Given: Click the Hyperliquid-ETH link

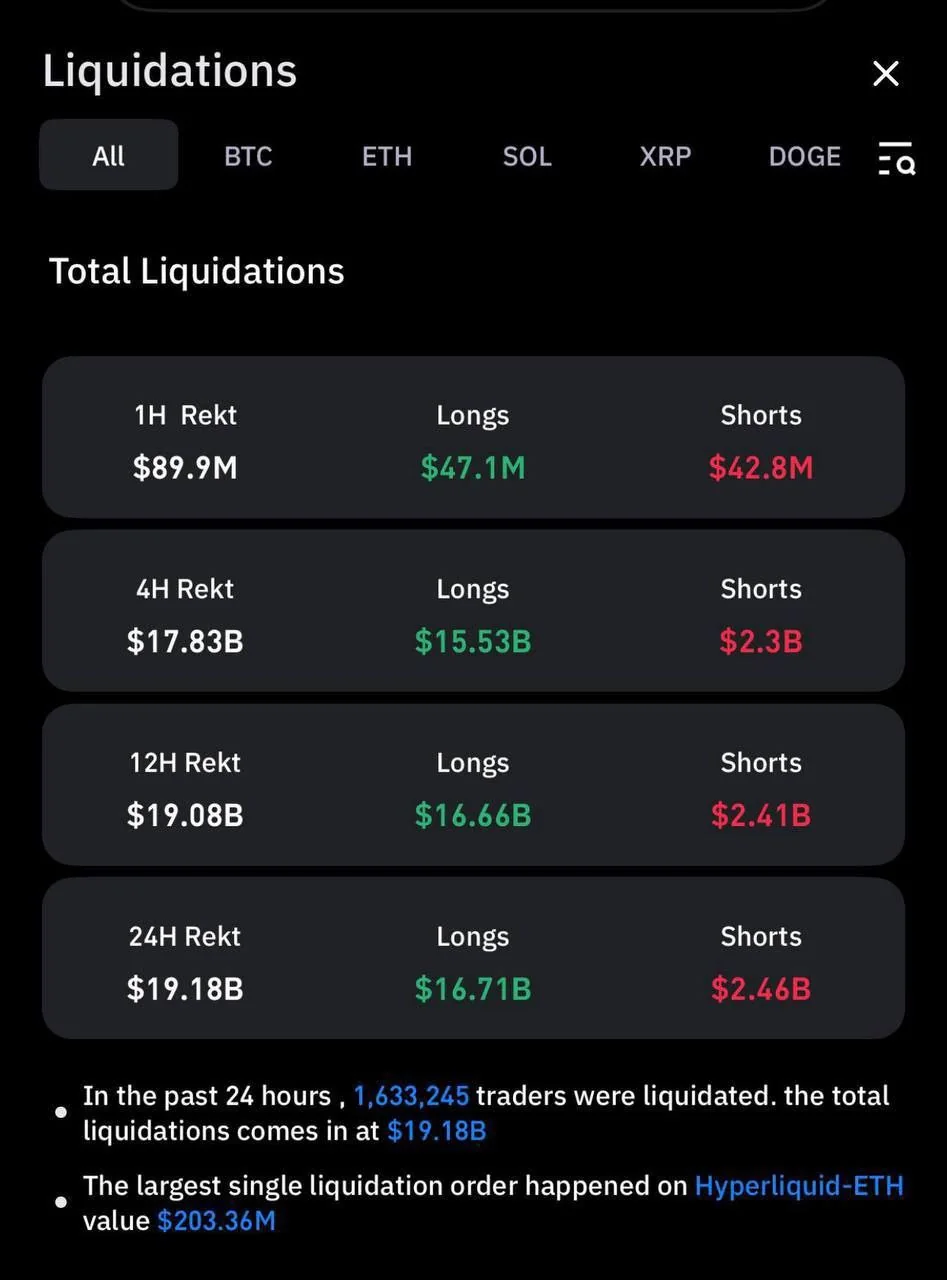Looking at the screenshot, I should (x=799, y=1186).
